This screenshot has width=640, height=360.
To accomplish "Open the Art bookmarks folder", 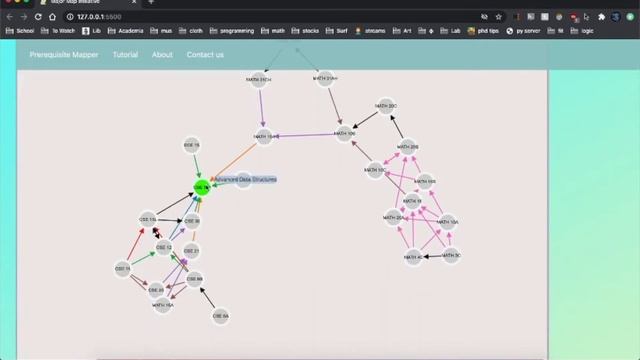I will tap(402, 31).
